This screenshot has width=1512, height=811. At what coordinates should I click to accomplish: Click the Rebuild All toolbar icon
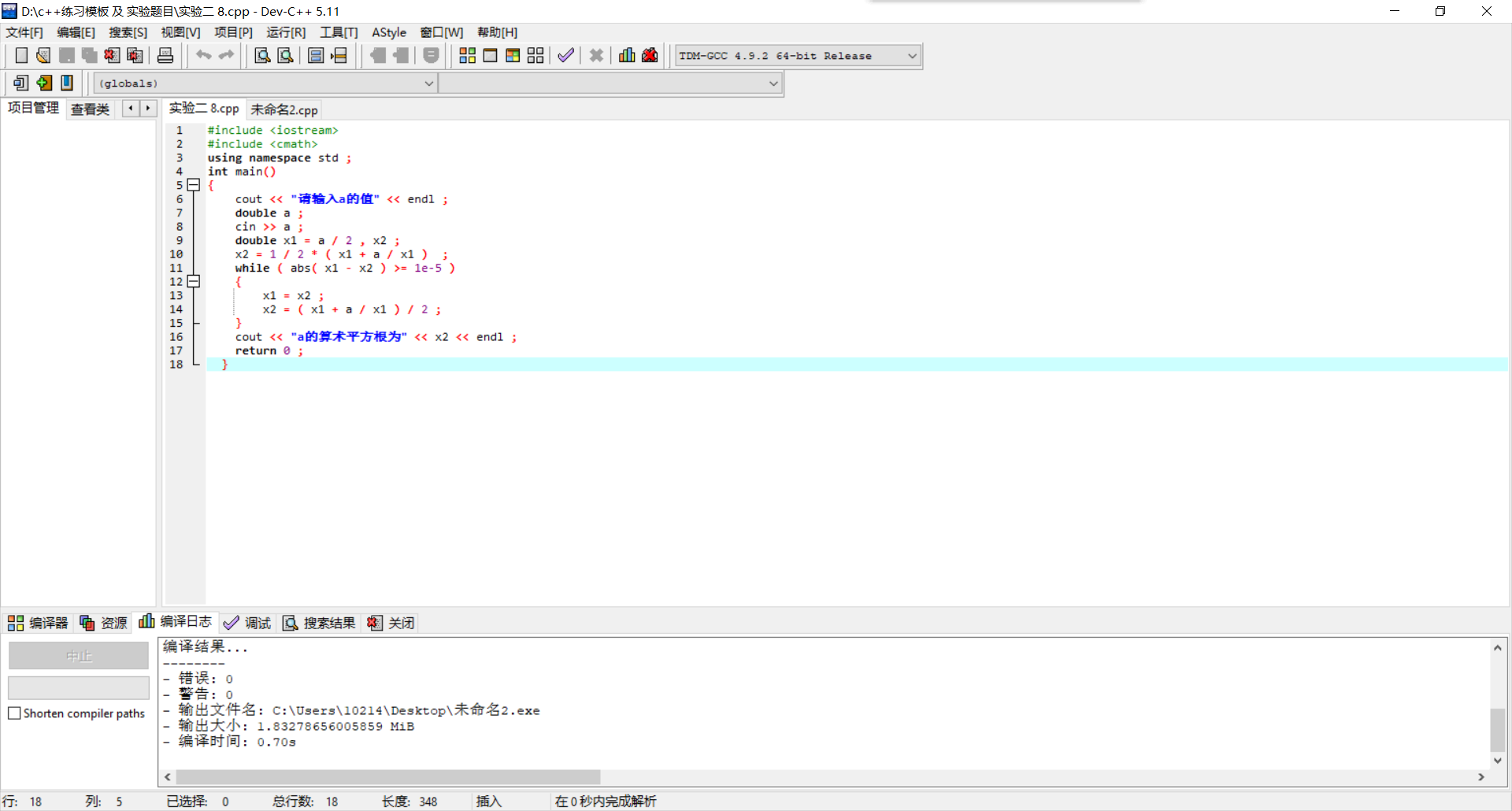coord(535,55)
